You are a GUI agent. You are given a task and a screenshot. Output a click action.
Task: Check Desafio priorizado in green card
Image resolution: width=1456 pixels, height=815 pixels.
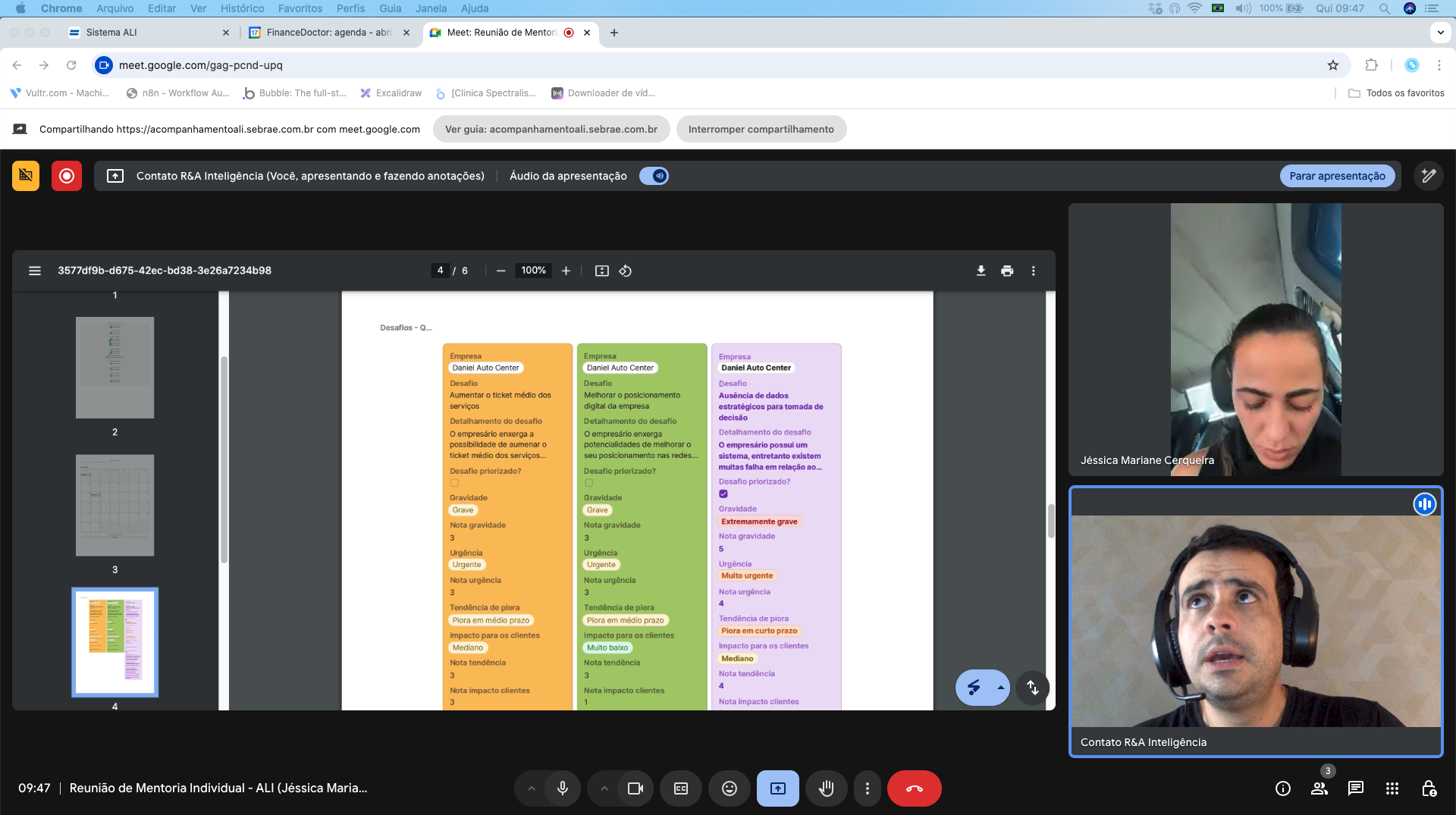[x=588, y=483]
